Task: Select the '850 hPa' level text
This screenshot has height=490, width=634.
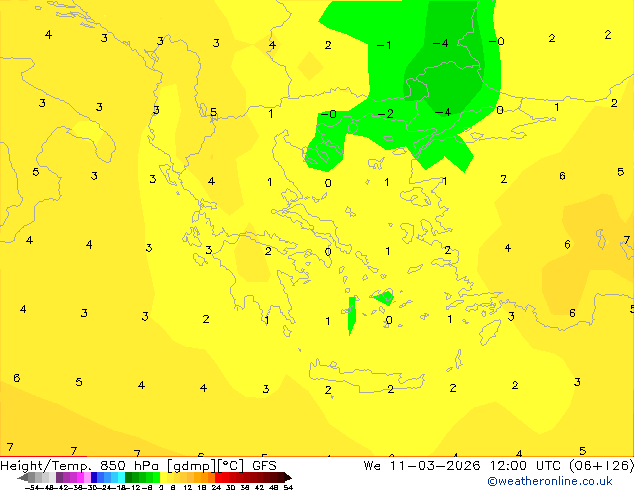Action: coord(129,466)
